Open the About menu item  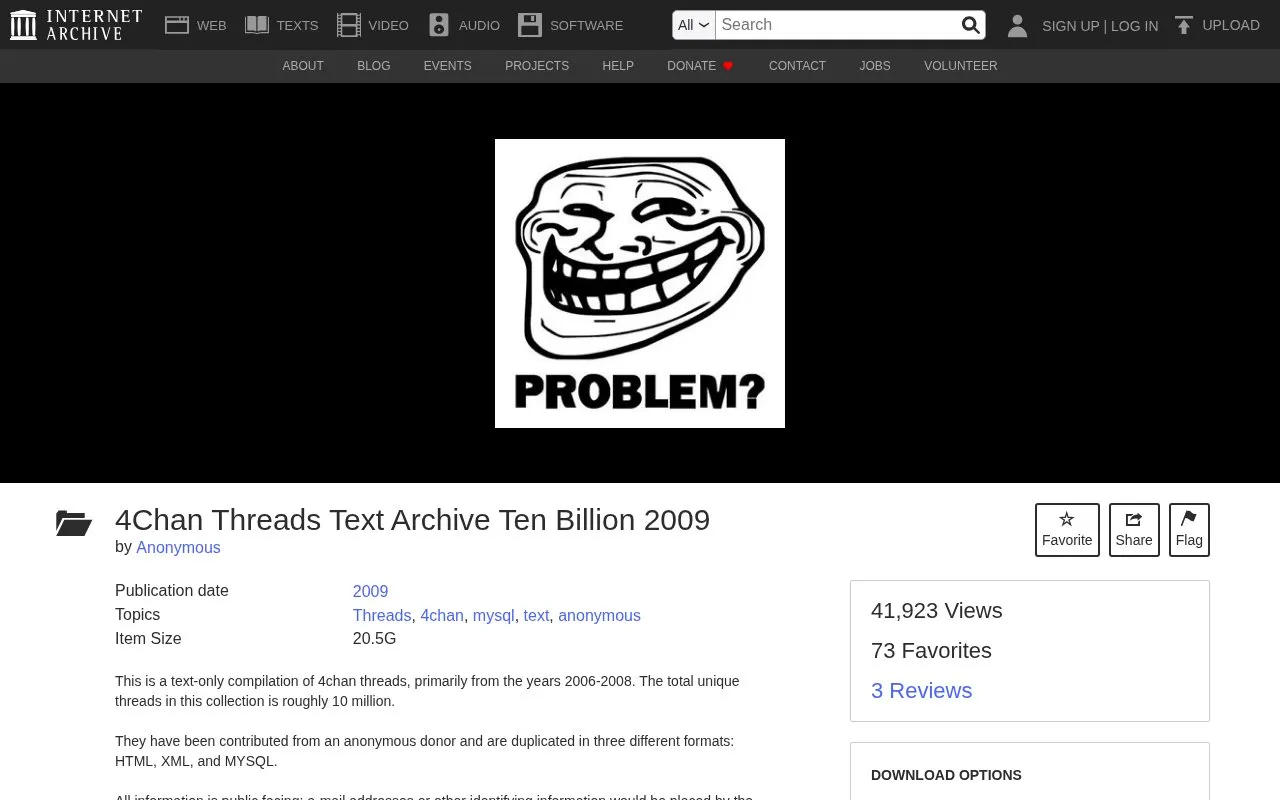(303, 66)
